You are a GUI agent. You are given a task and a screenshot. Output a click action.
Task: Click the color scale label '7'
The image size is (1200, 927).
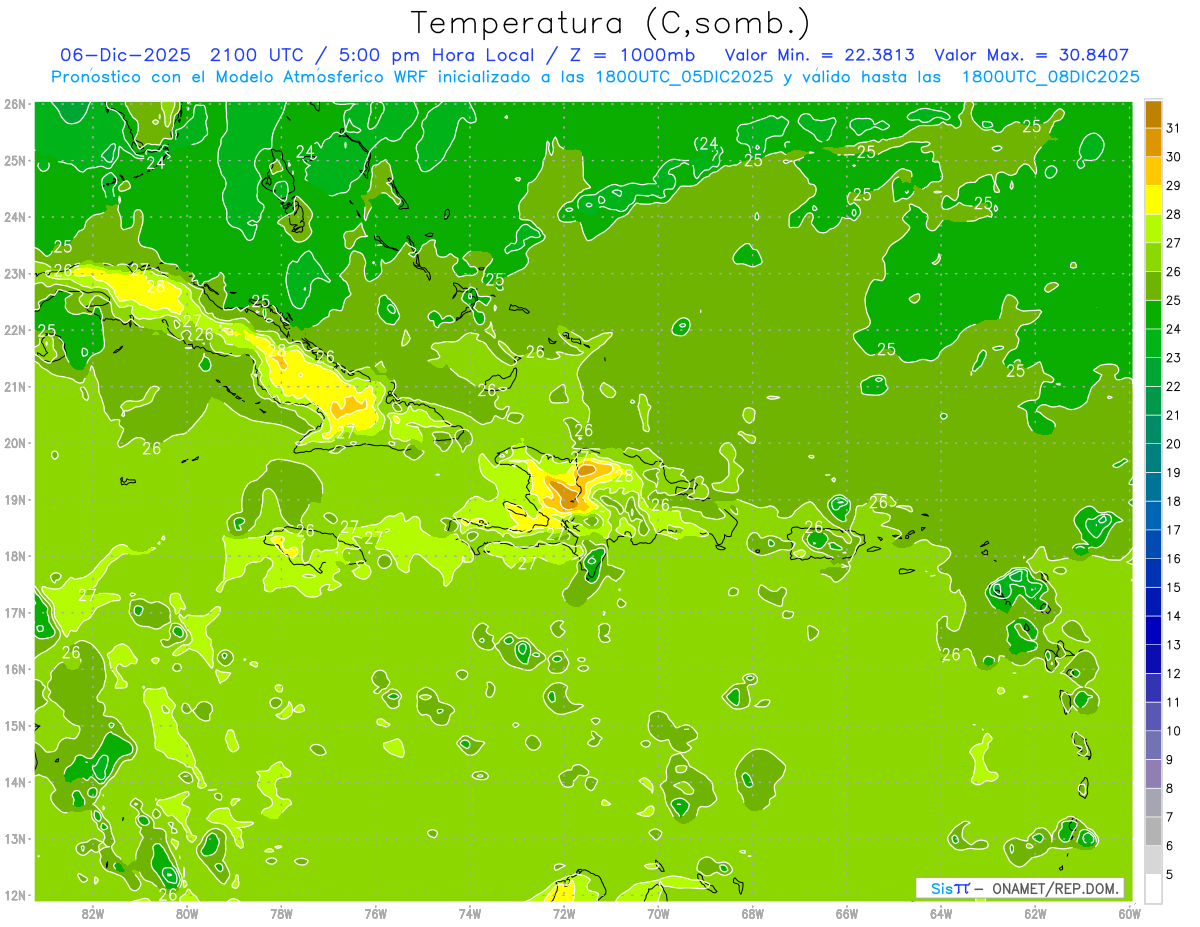1171,817
